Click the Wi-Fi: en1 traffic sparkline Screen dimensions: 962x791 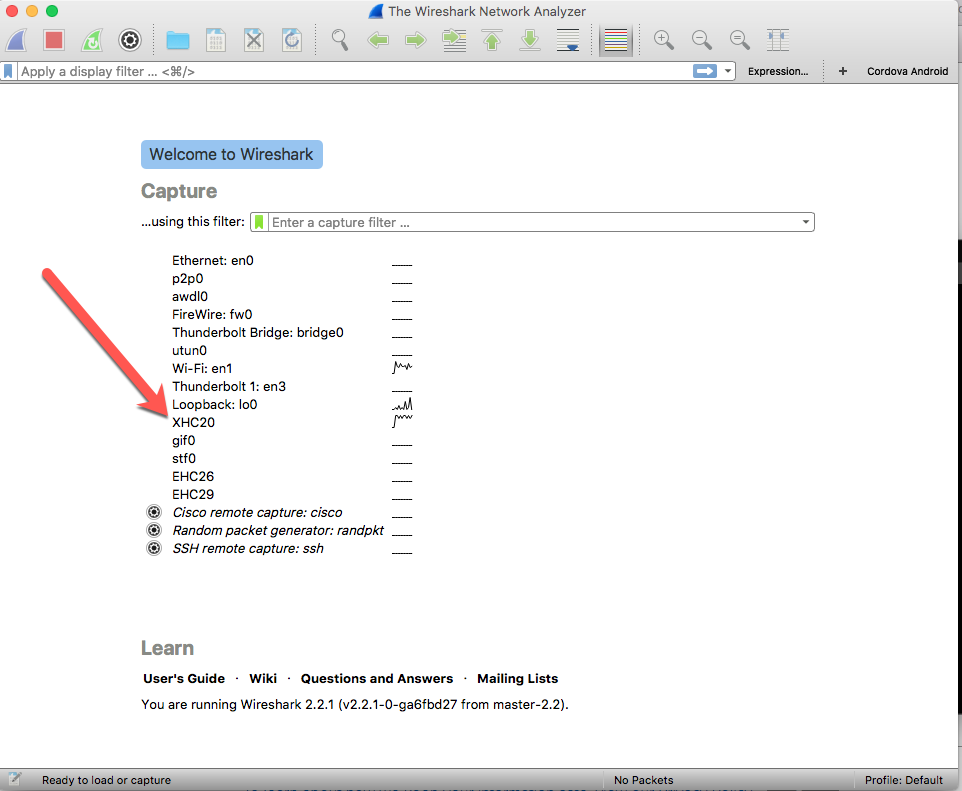[402, 367]
